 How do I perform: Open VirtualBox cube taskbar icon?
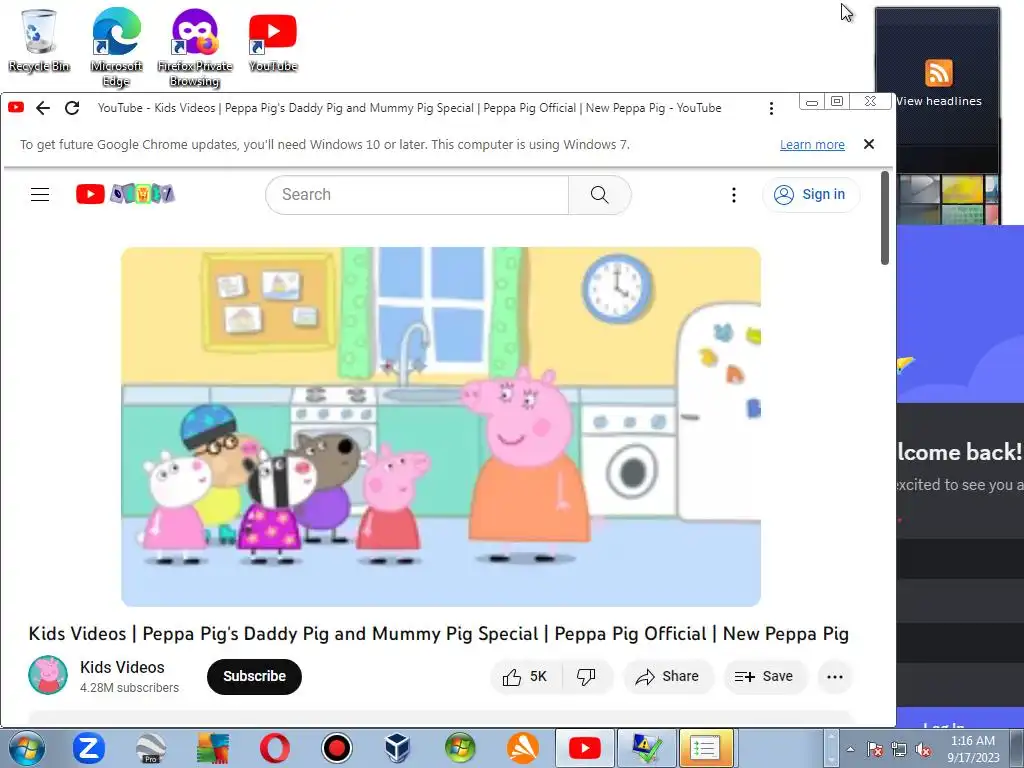[x=398, y=748]
